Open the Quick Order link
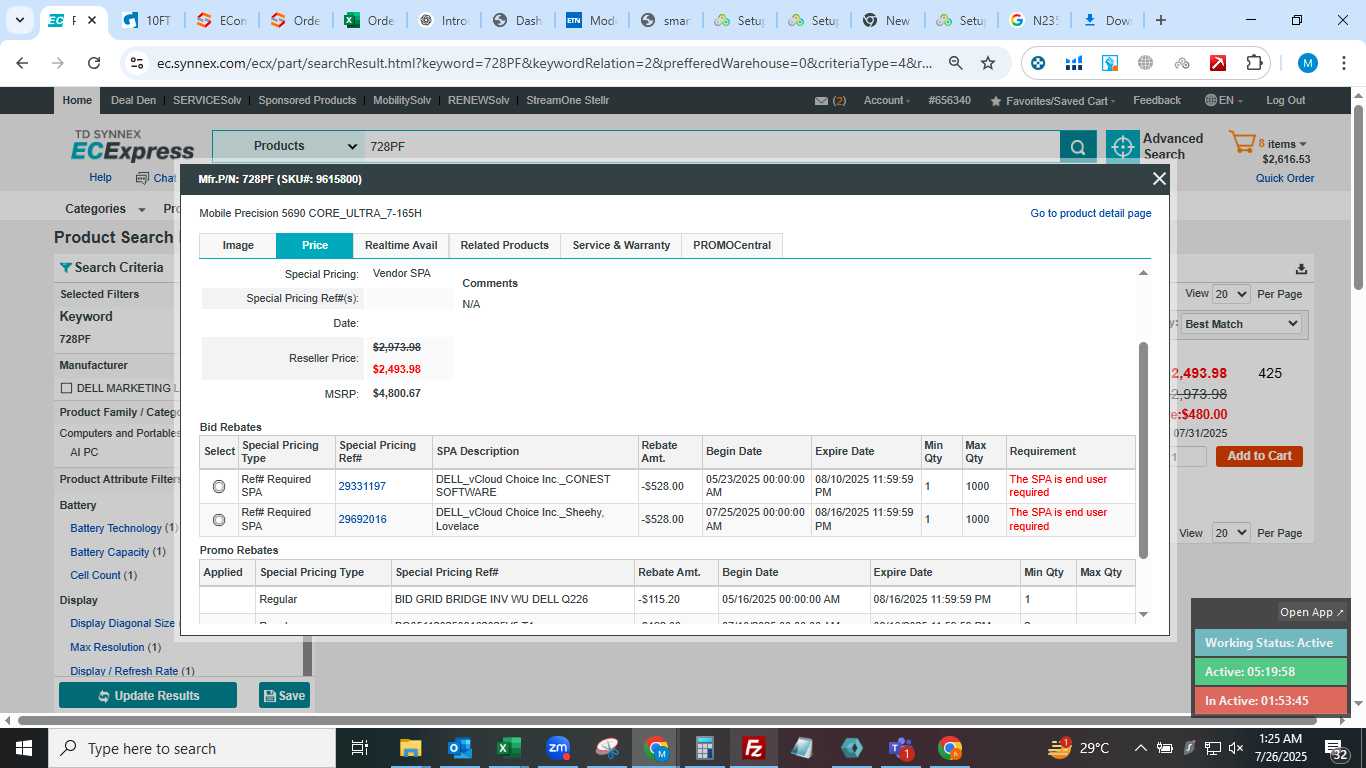This screenshot has height=768, width=1366. [1285, 179]
